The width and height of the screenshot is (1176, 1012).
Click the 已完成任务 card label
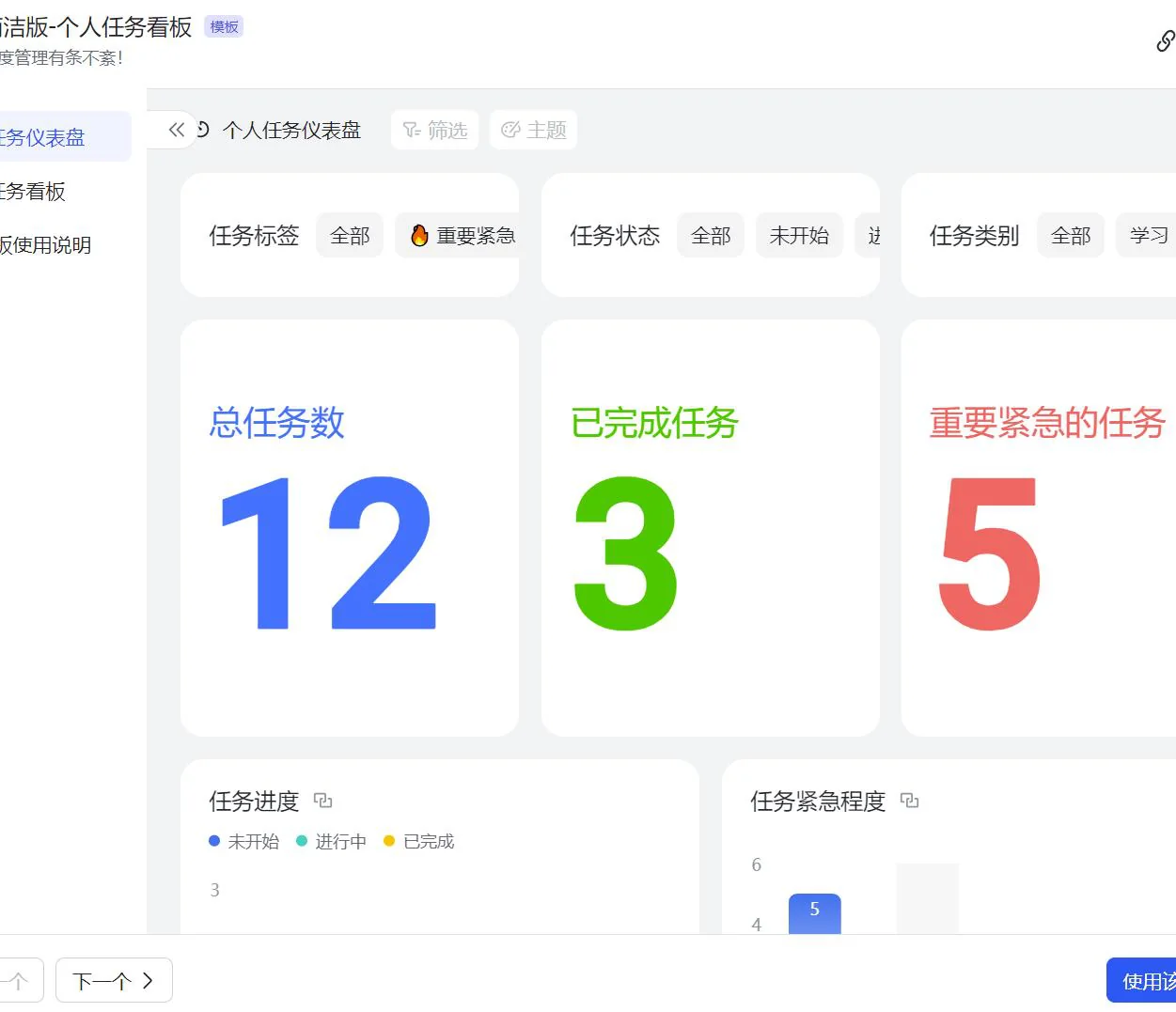click(654, 423)
